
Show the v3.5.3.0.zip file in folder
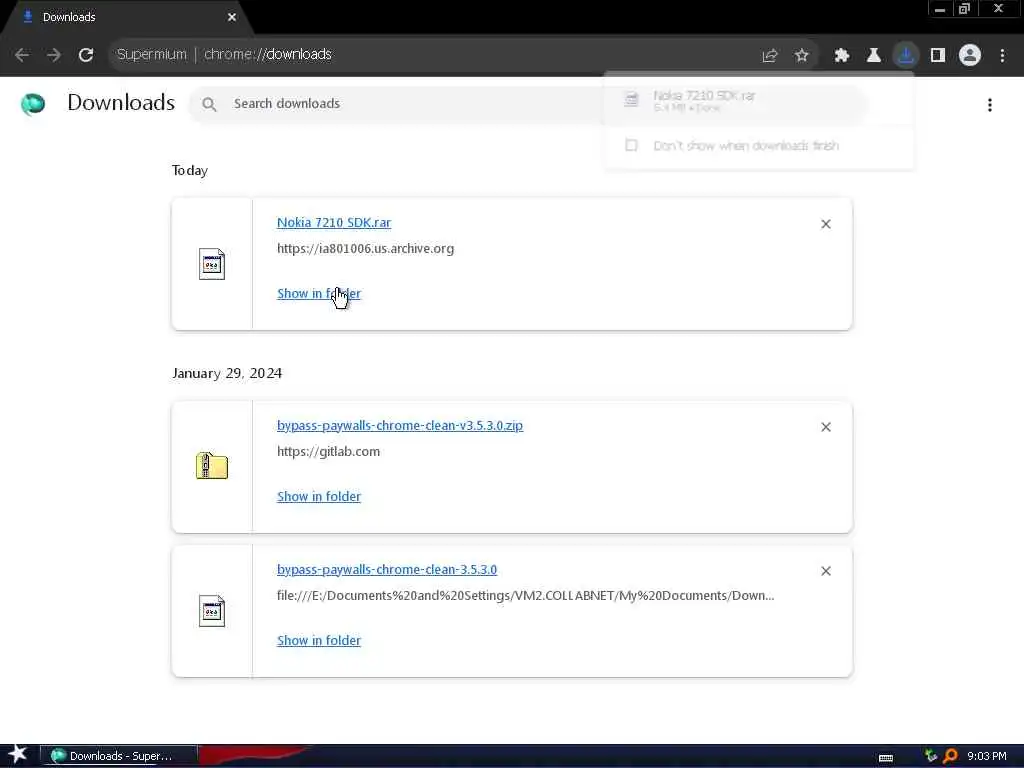(319, 497)
